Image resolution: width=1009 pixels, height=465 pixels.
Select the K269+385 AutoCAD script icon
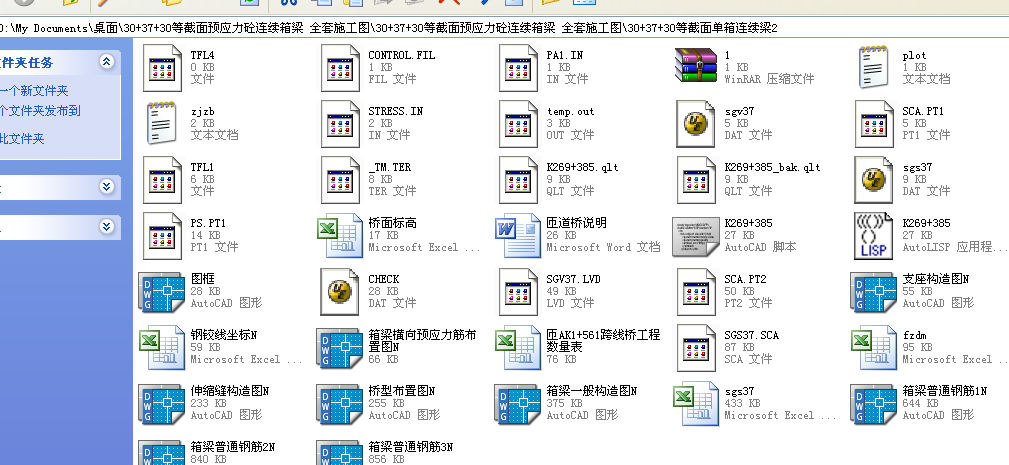pyautogui.click(x=696, y=237)
